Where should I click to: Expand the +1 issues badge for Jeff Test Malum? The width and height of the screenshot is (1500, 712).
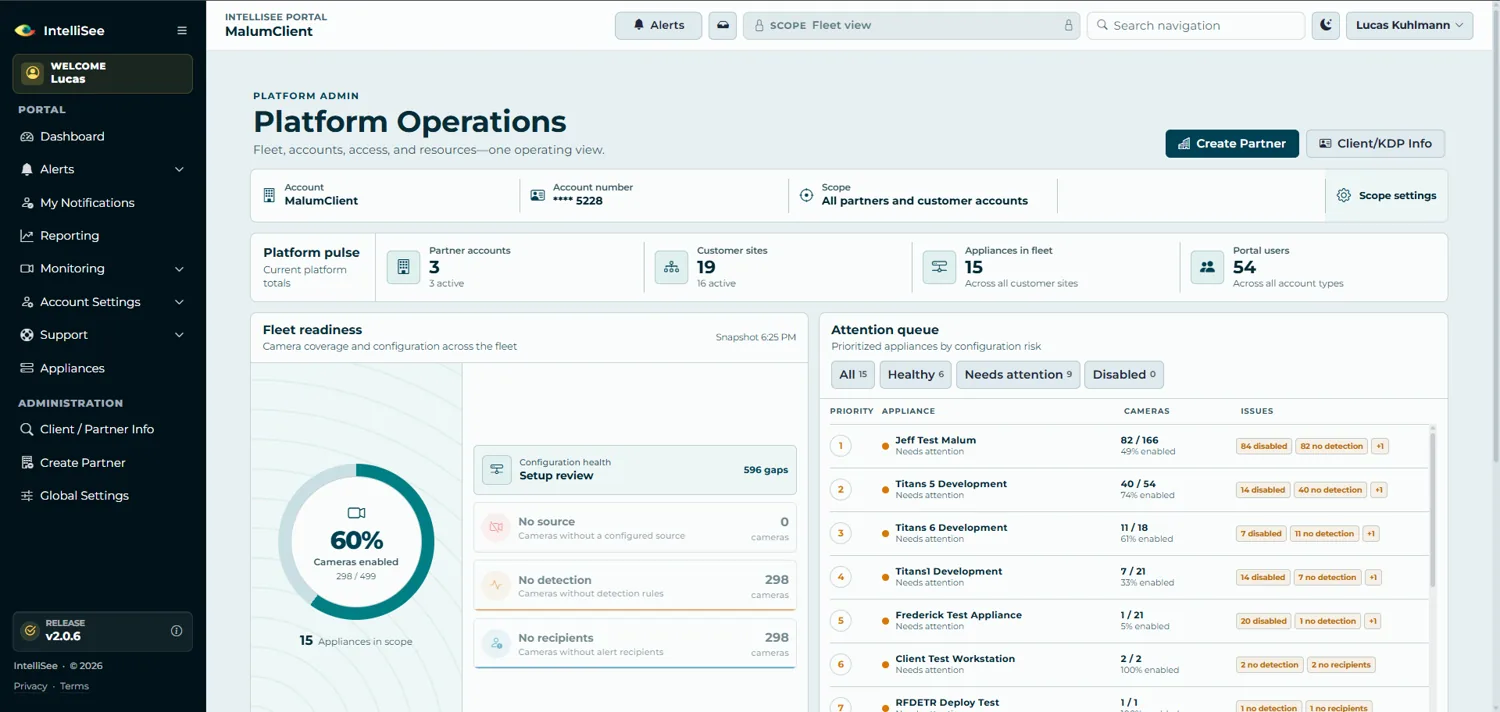coord(1380,446)
